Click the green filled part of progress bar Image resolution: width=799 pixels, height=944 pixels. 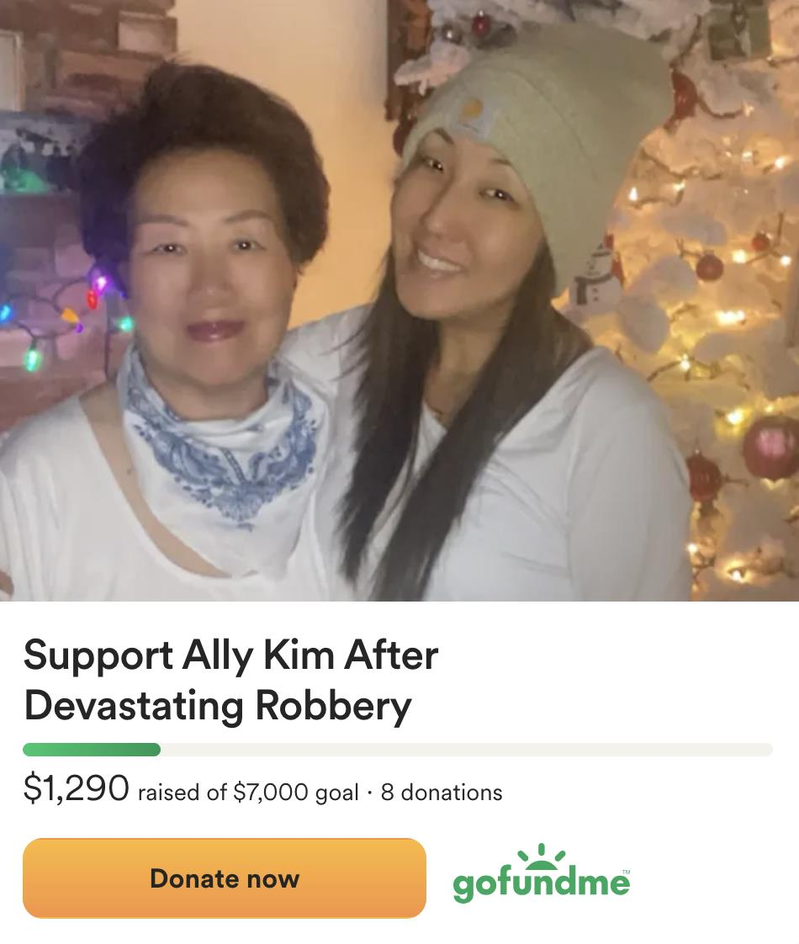click(92, 750)
